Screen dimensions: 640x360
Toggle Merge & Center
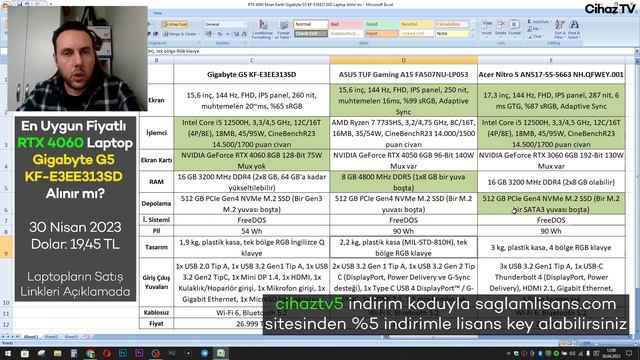tap(180, 34)
